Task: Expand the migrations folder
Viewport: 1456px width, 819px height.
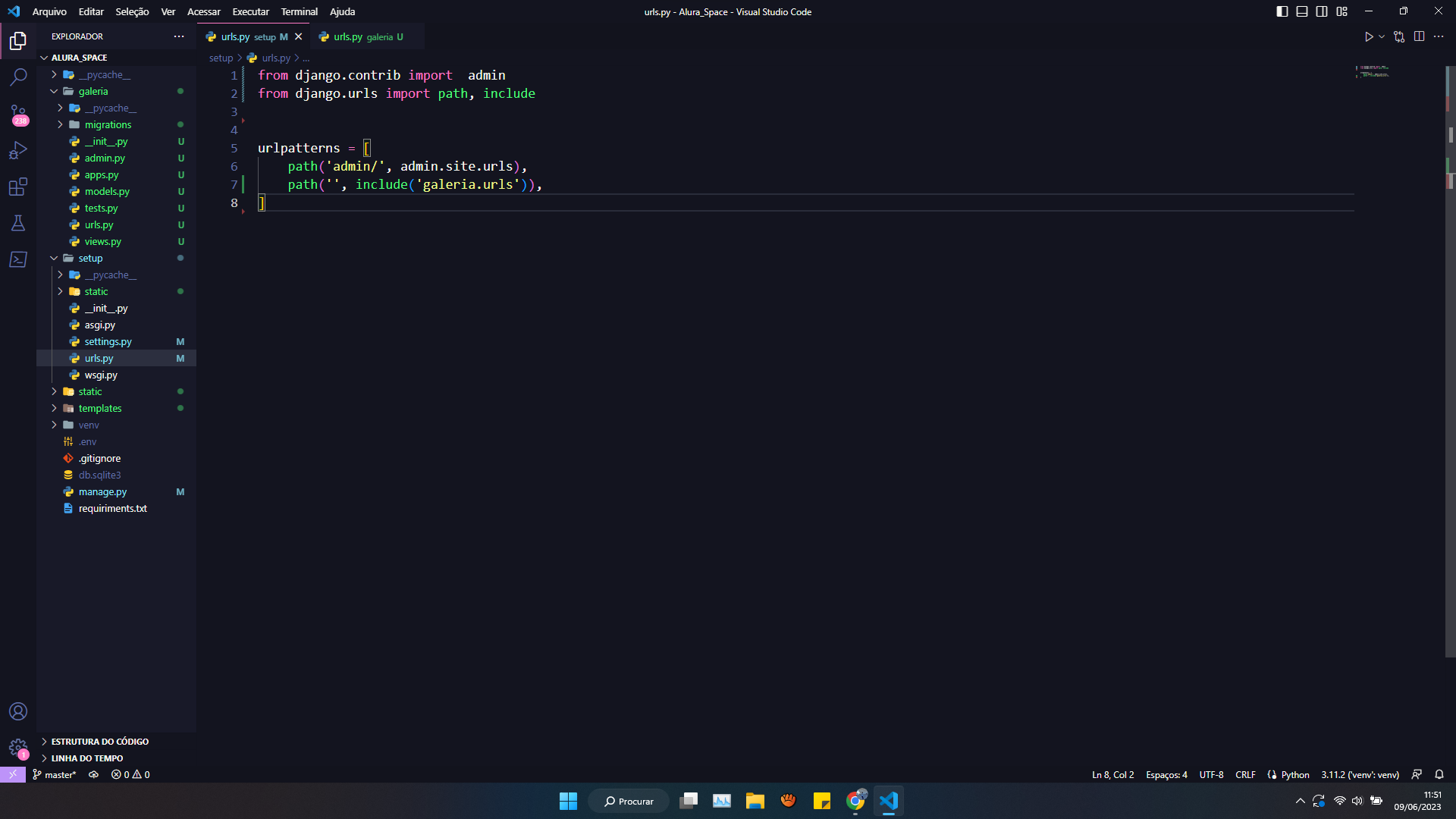Action: click(108, 124)
